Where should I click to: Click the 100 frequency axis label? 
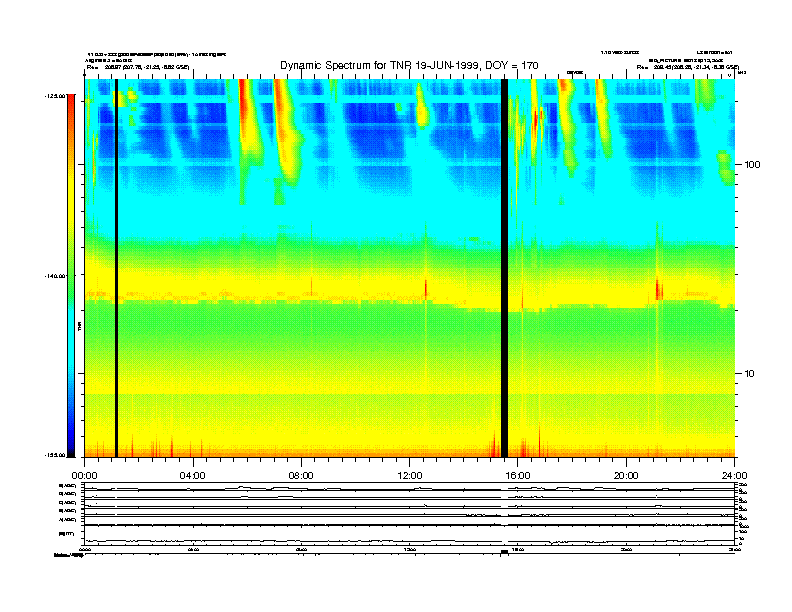[752, 165]
